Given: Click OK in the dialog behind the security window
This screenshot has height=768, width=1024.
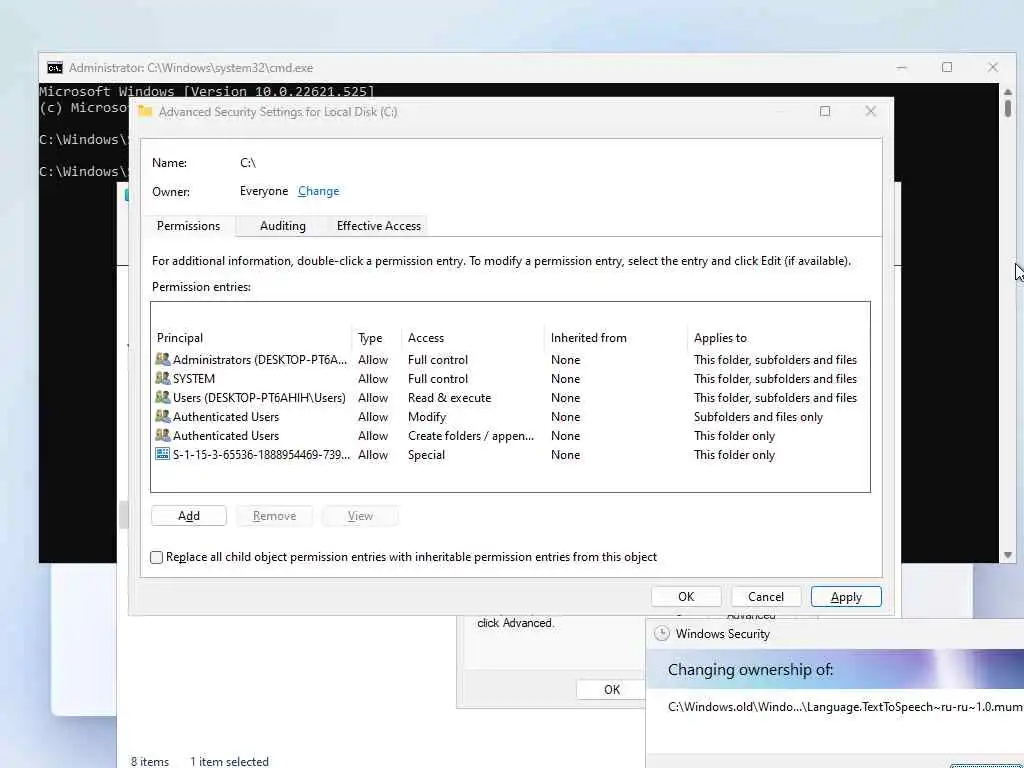Looking at the screenshot, I should (x=612, y=690).
